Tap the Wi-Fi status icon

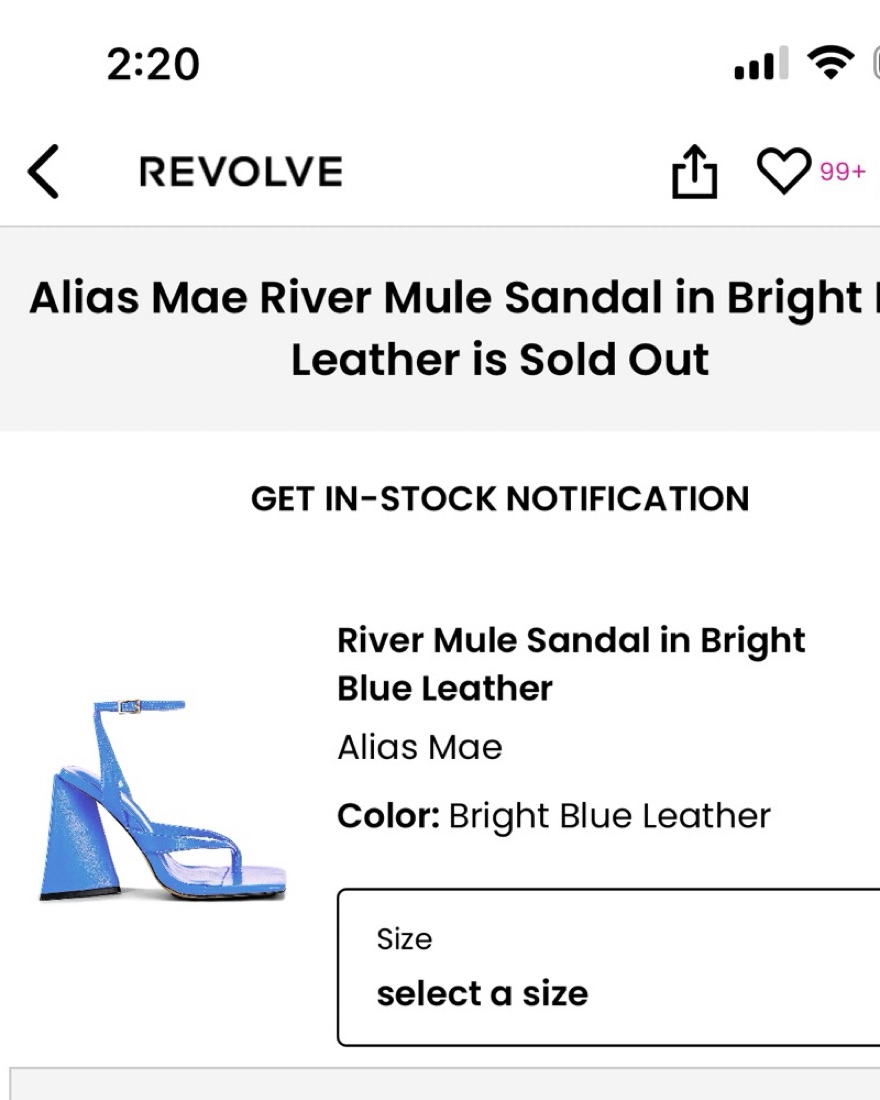(x=827, y=64)
